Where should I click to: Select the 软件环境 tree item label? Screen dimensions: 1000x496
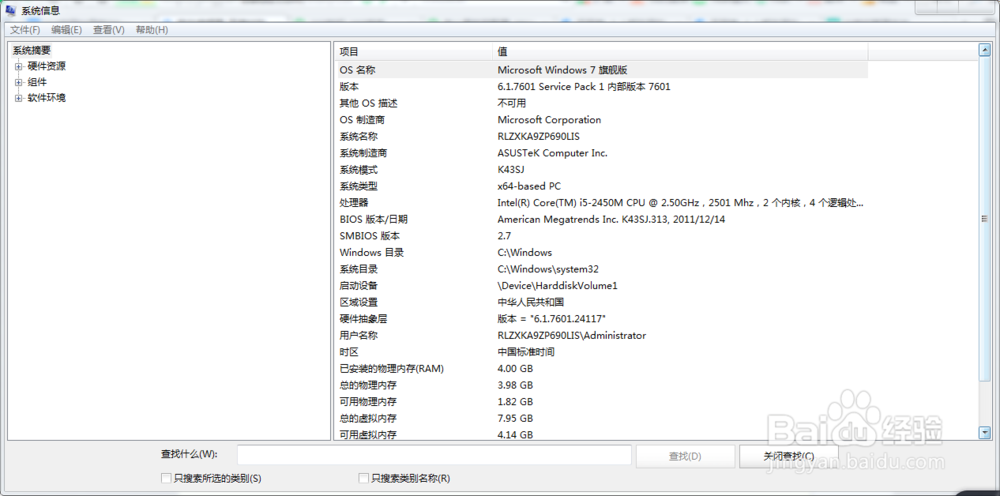point(47,98)
